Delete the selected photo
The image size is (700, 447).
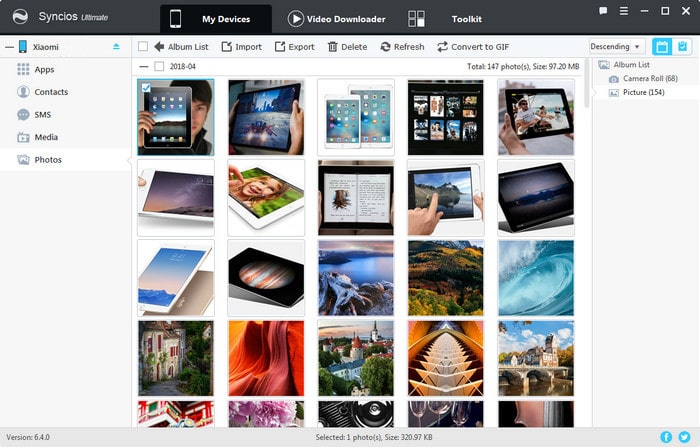tap(347, 46)
